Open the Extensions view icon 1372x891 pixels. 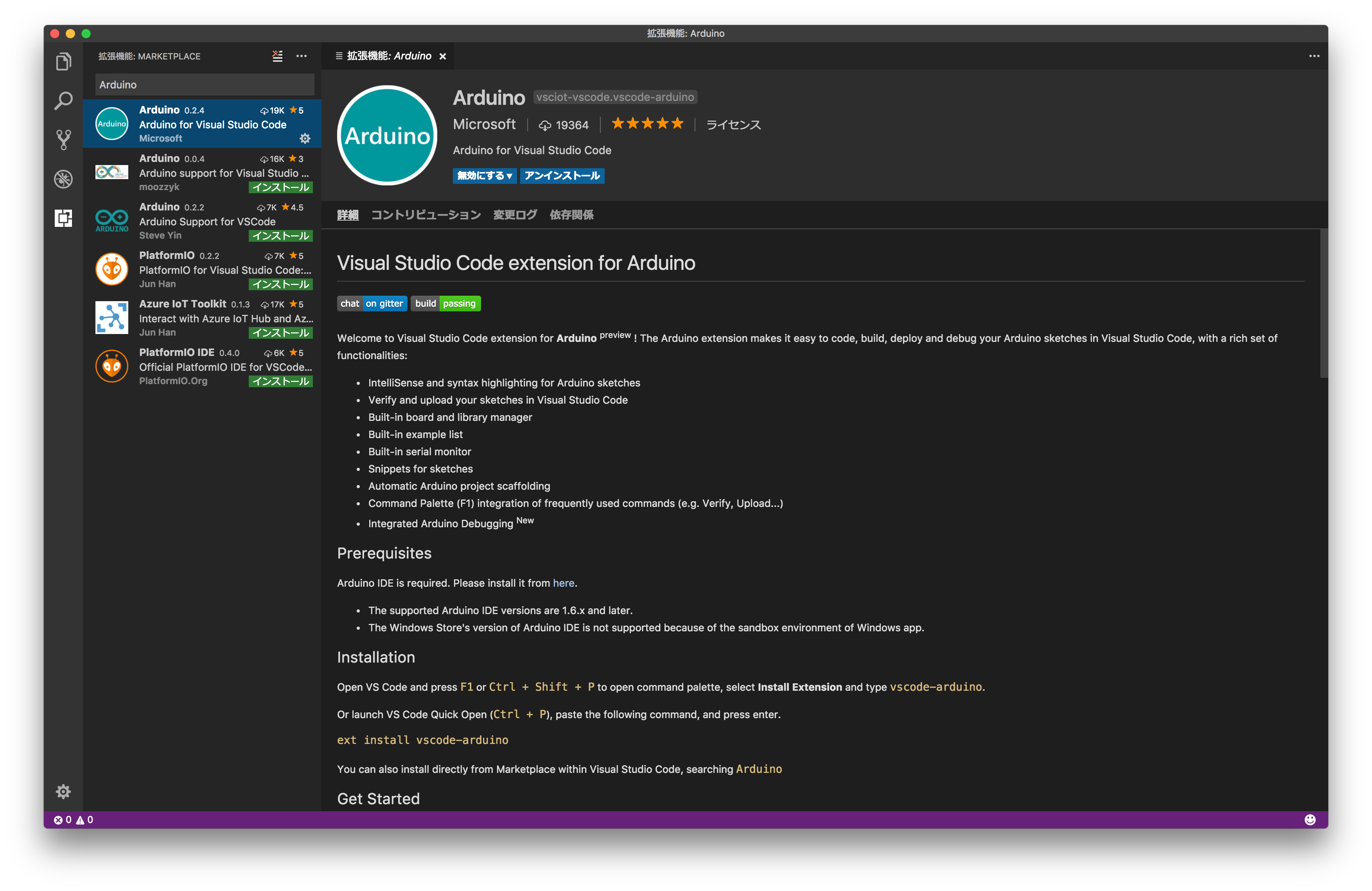pyautogui.click(x=63, y=218)
